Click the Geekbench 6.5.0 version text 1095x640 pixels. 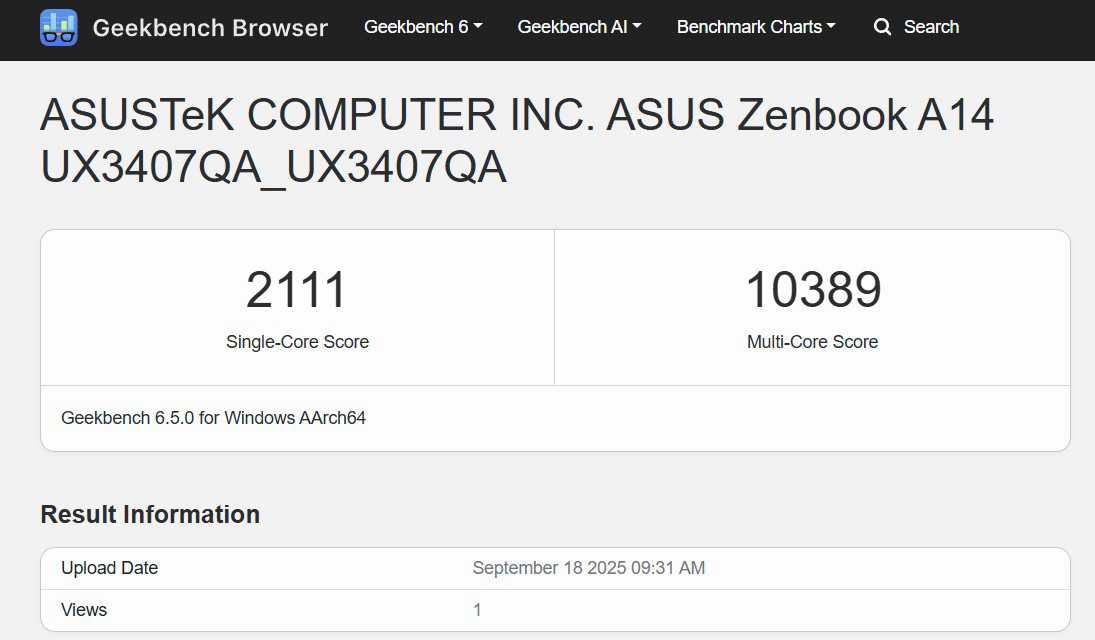tap(213, 418)
